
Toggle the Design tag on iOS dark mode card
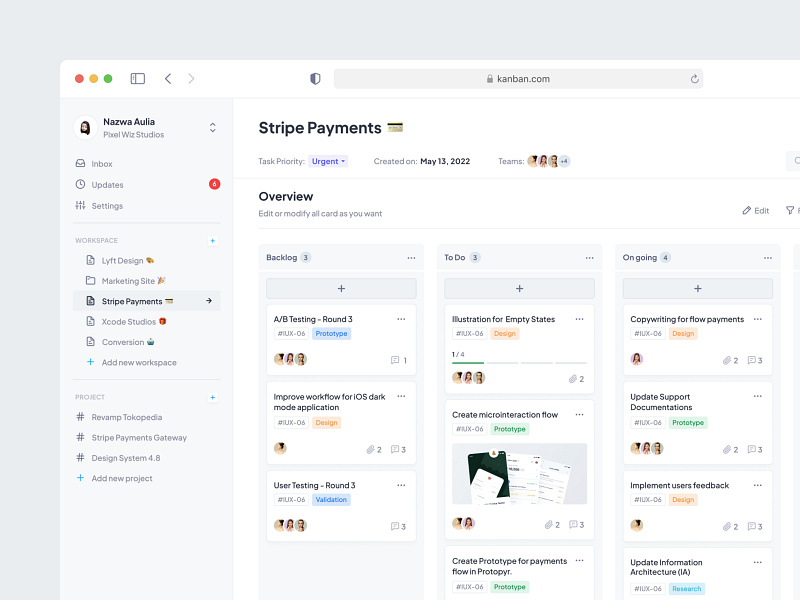[x=325, y=423]
